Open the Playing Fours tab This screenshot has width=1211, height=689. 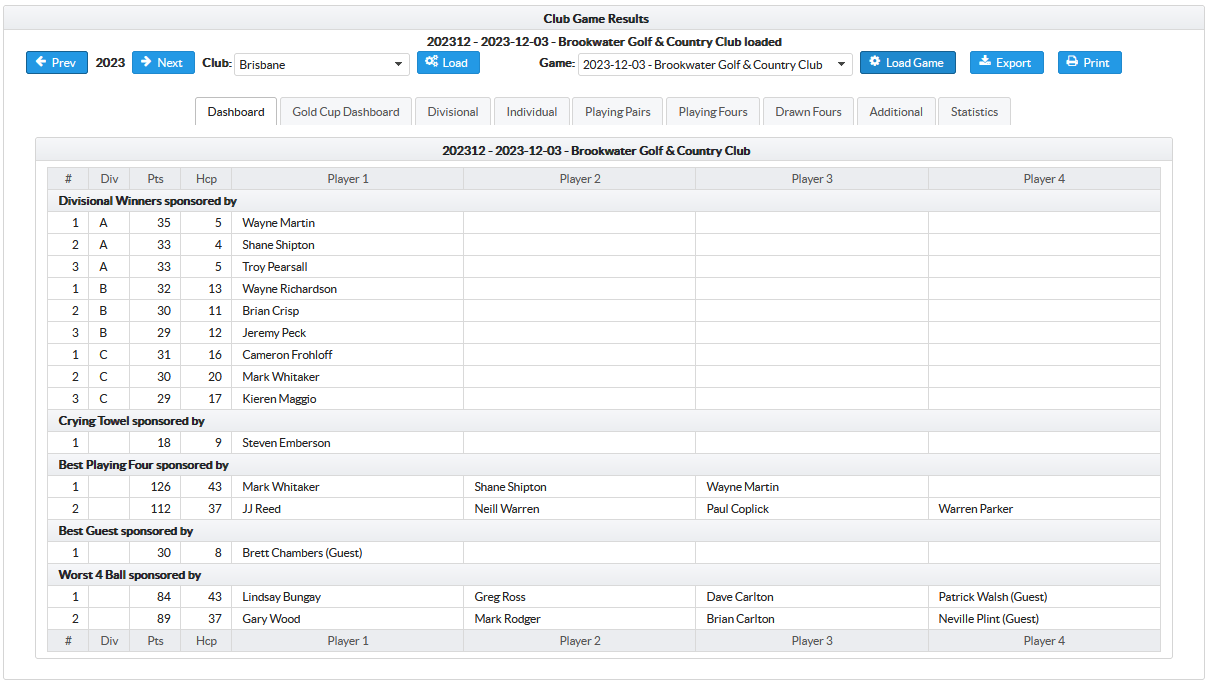click(x=713, y=112)
